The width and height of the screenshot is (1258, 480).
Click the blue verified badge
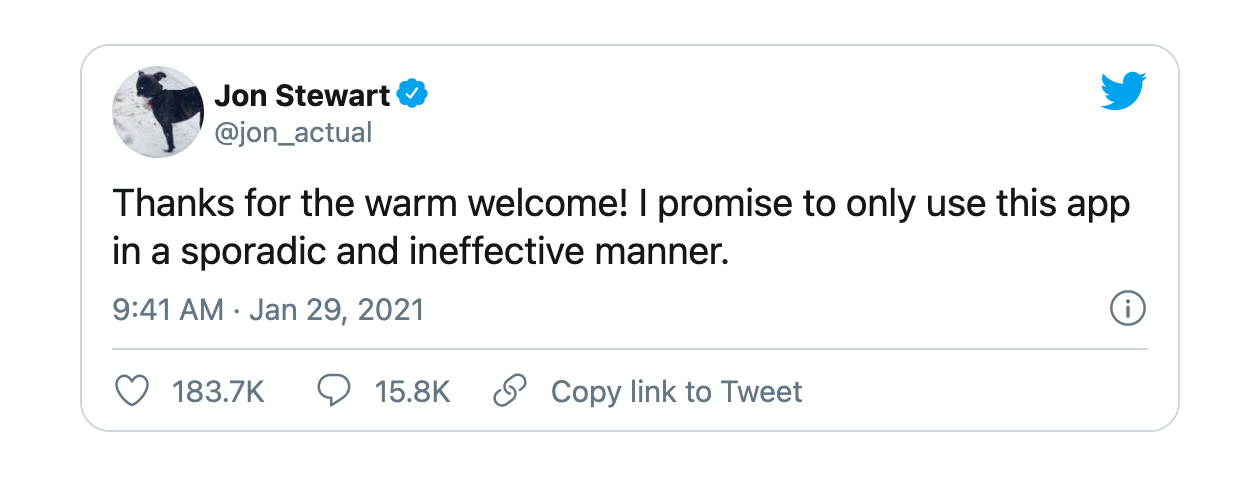click(x=413, y=95)
